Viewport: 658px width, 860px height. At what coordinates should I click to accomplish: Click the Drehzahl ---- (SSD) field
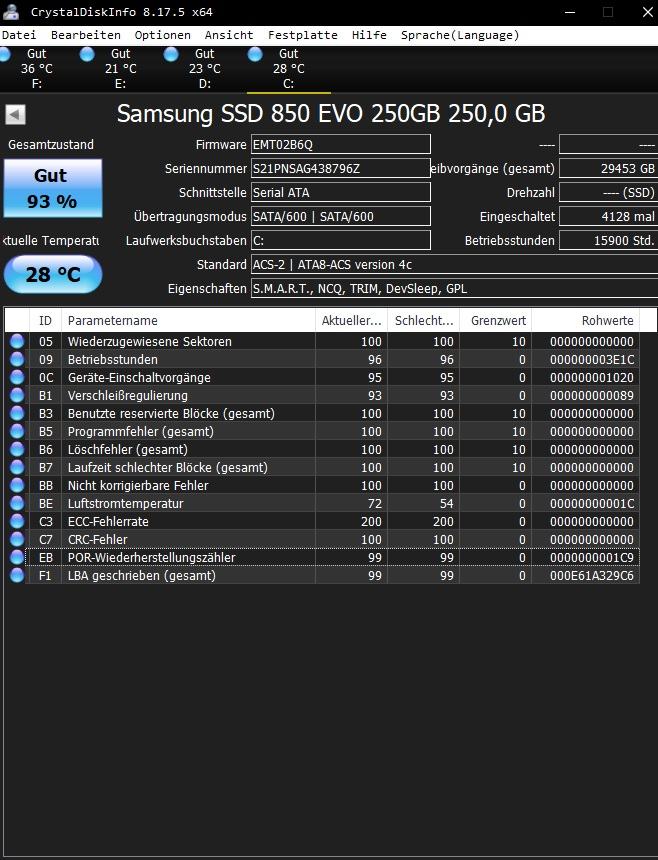coord(608,193)
